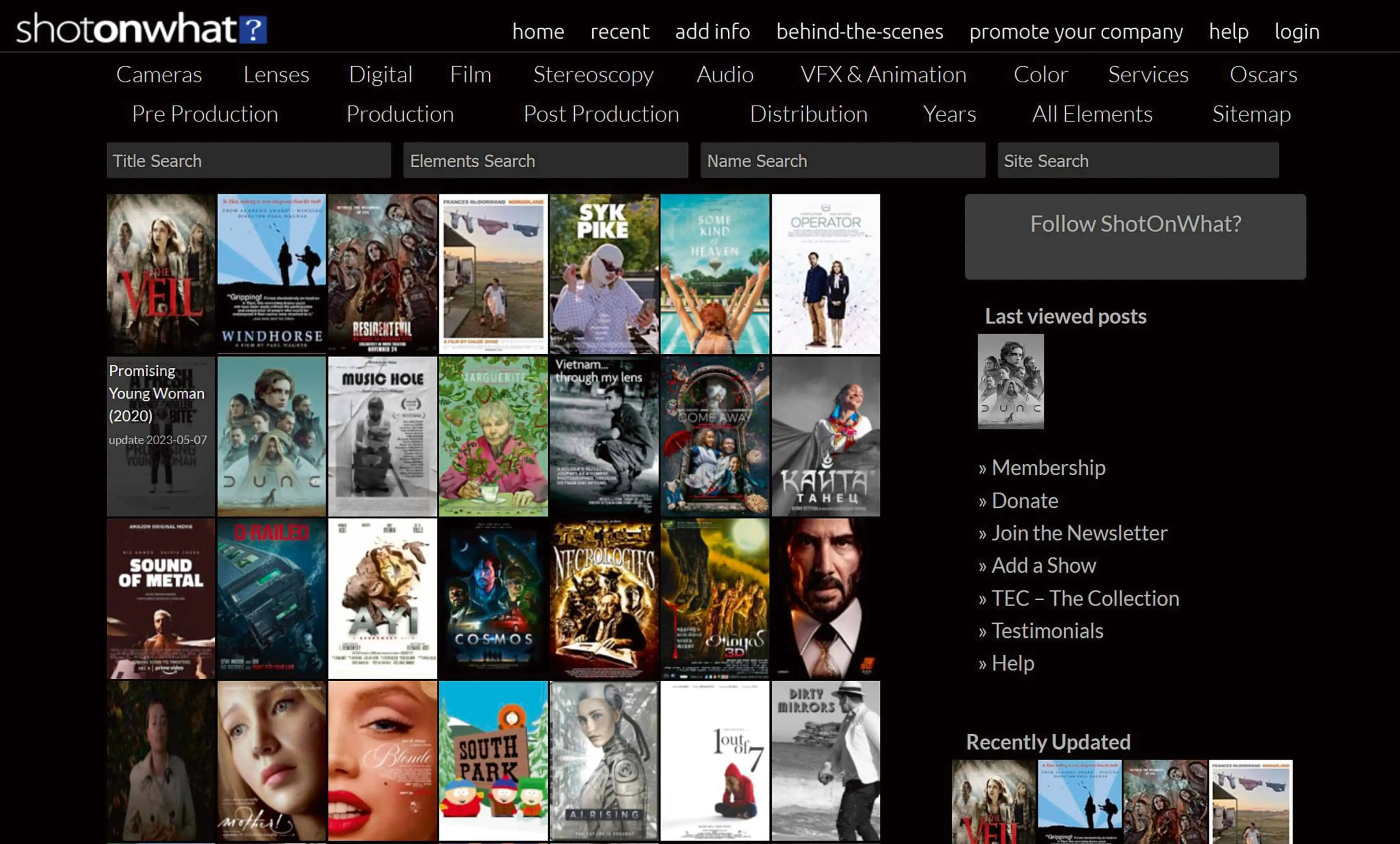Go to the Oscars section
Viewport: 1400px width, 844px height.
(x=1263, y=74)
